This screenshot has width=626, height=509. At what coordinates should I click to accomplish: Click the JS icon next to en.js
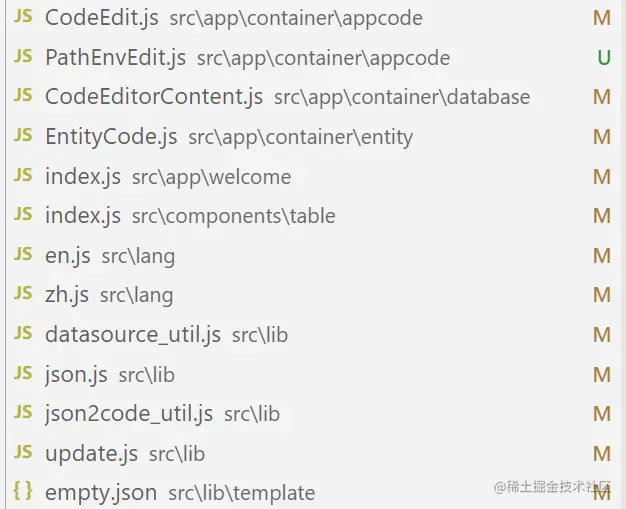(23, 254)
